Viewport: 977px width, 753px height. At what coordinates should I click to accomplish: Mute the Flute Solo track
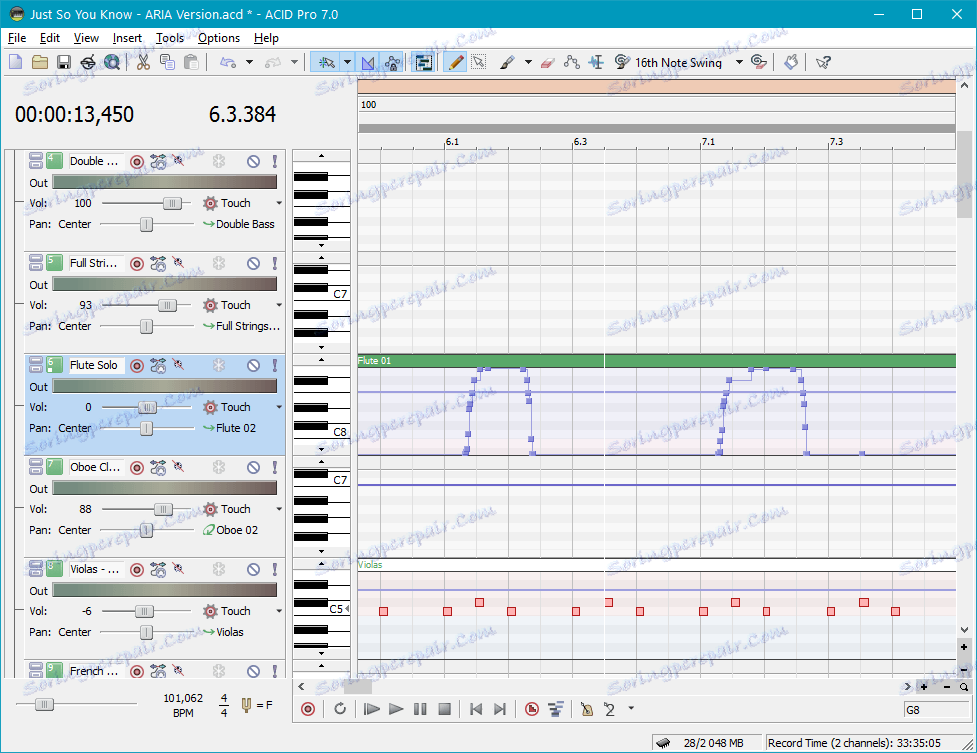tap(254, 365)
